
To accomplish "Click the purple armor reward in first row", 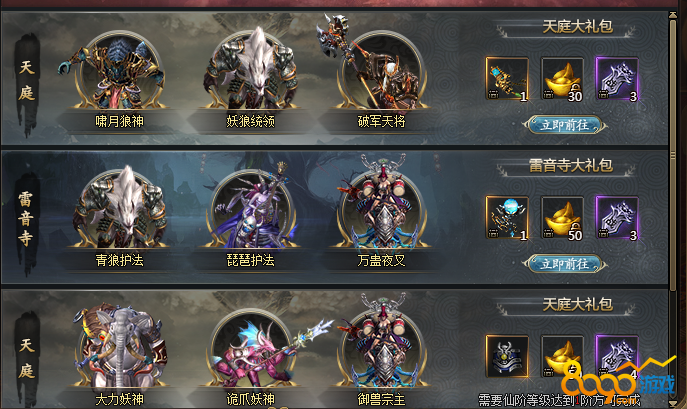I will (x=617, y=79).
